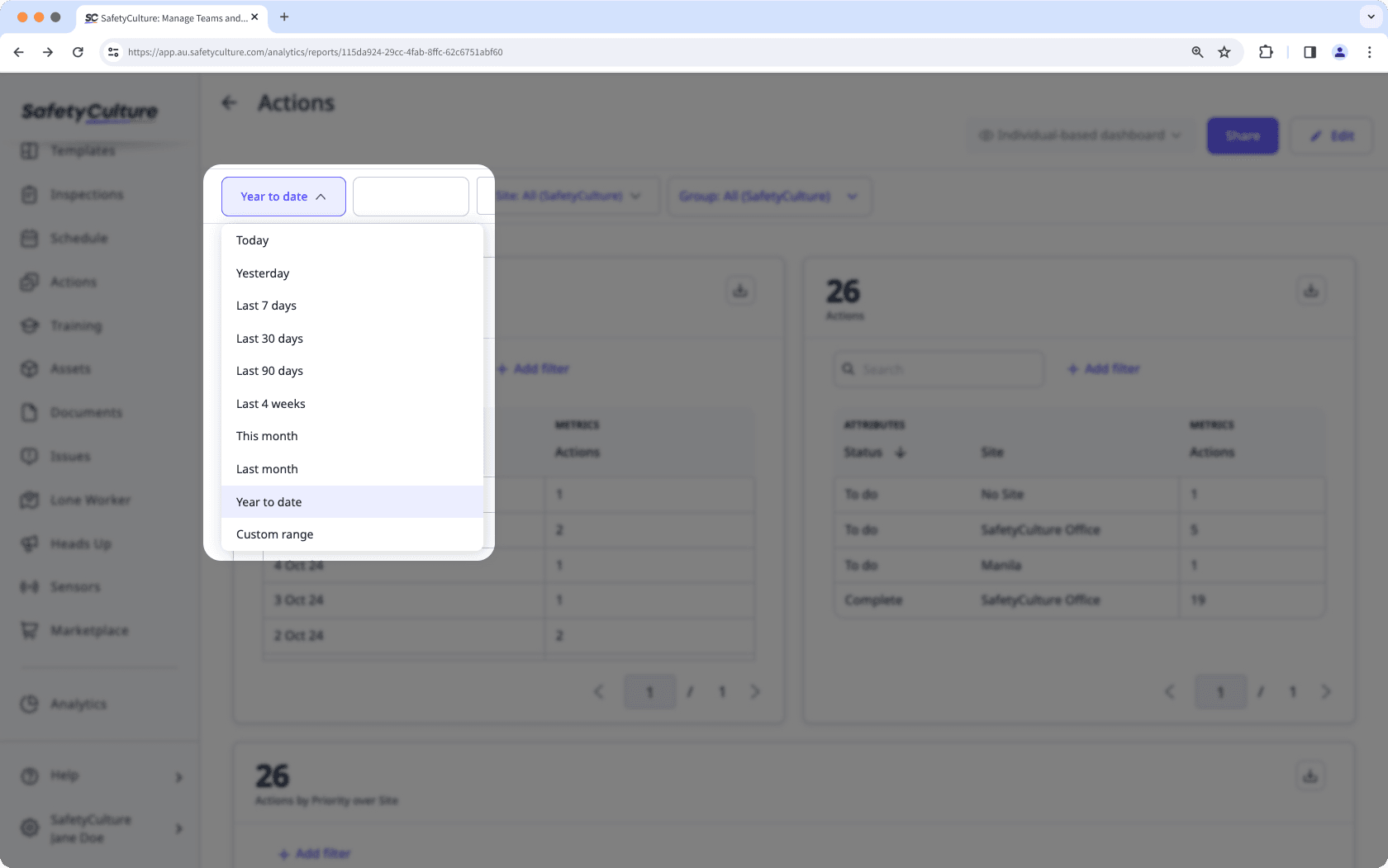
Task: Open Templates from the sidebar
Action: tap(83, 150)
